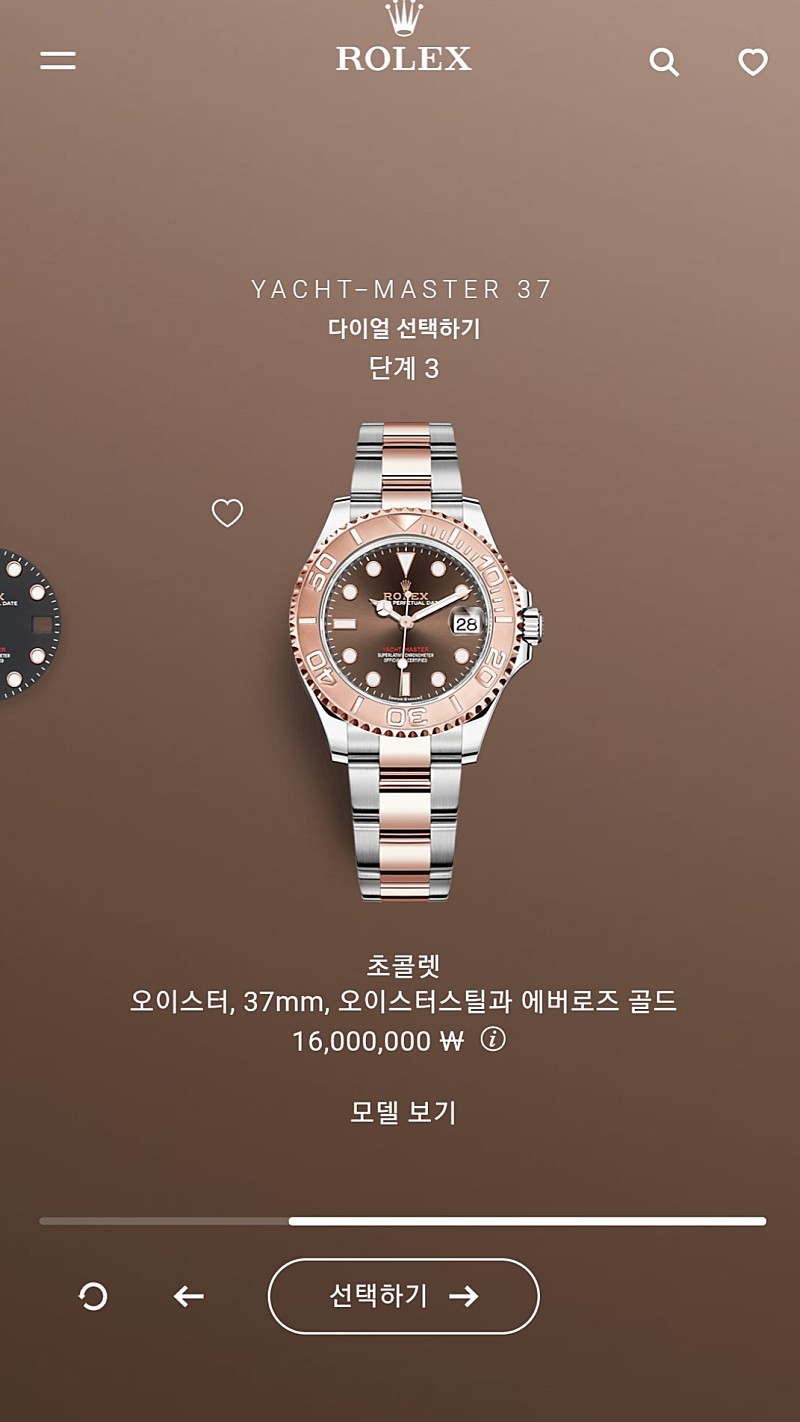Image resolution: width=800 pixels, height=1422 pixels.
Task: Click the 오이스터, 37mm description line
Action: (x=404, y=1001)
